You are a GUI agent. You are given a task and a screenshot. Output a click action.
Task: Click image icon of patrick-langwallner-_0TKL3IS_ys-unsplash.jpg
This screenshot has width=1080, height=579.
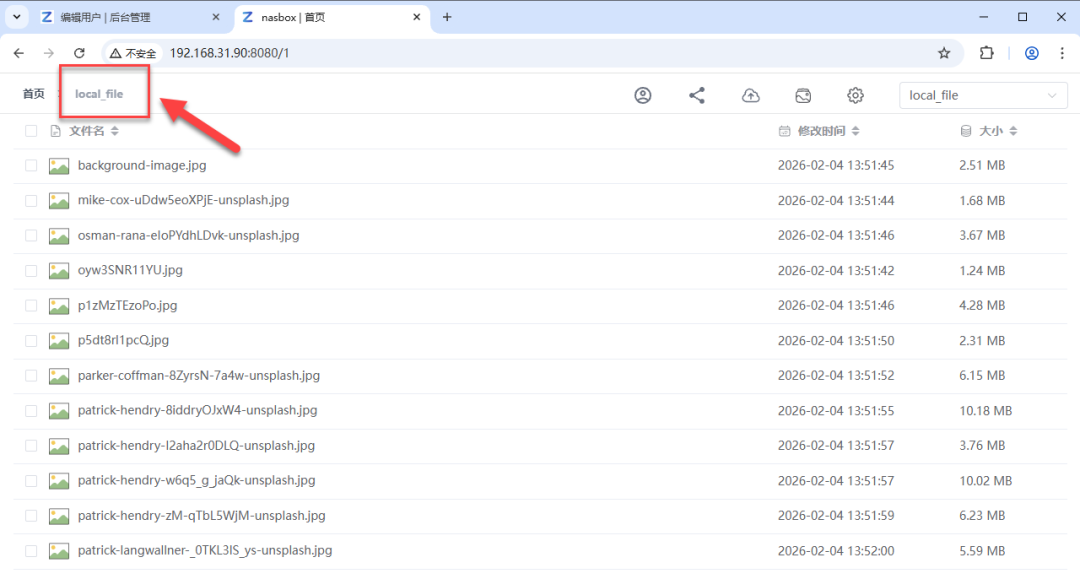tap(59, 551)
